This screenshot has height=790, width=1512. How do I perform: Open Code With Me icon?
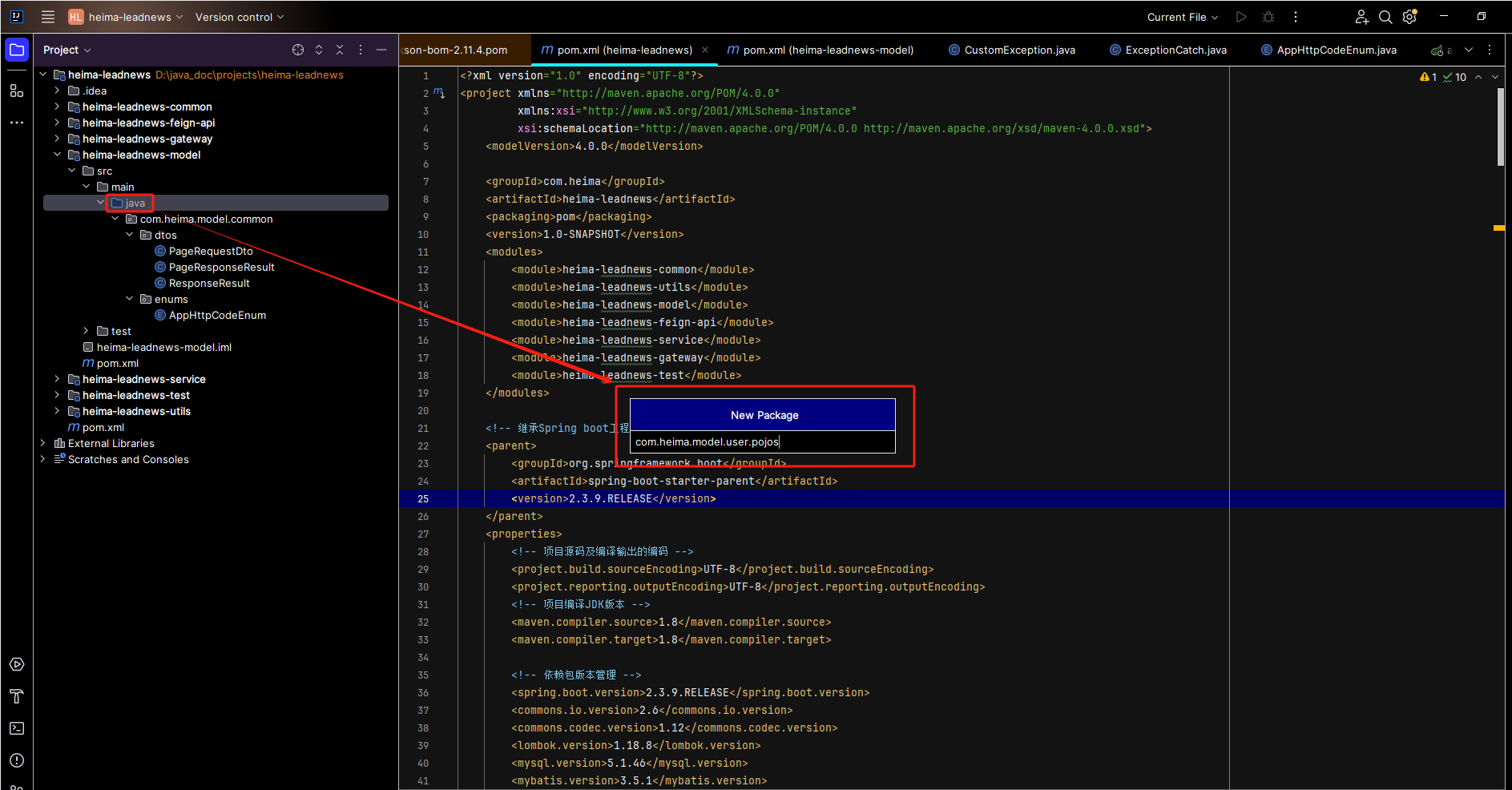[x=1361, y=17]
